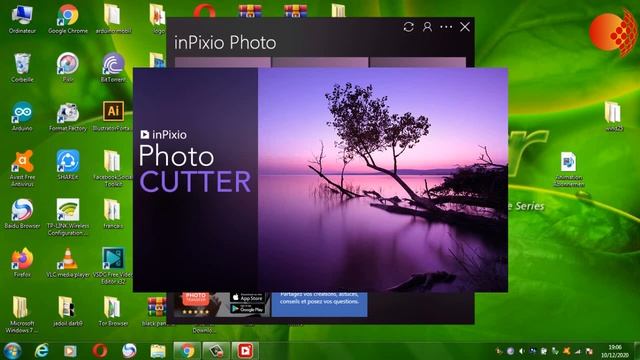Select the Animation document file on desktop
Viewport: 640px width, 360px height.
point(569,169)
